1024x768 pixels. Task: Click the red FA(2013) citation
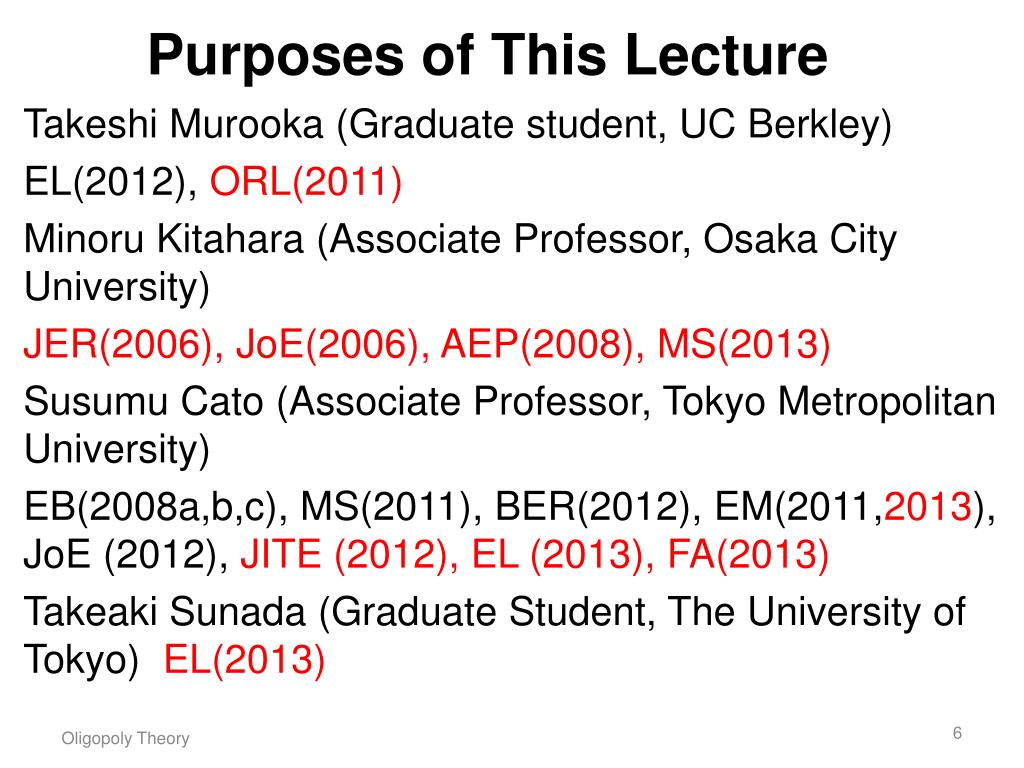748,554
